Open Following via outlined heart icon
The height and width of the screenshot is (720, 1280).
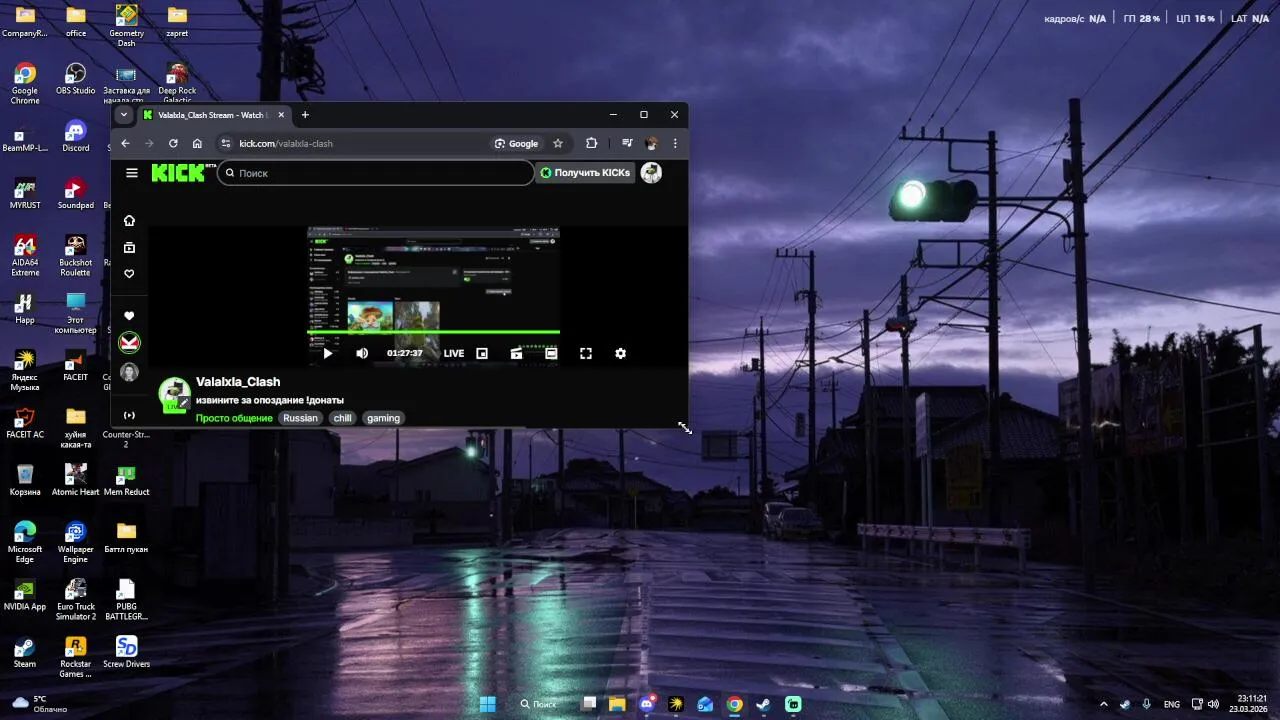(x=129, y=274)
